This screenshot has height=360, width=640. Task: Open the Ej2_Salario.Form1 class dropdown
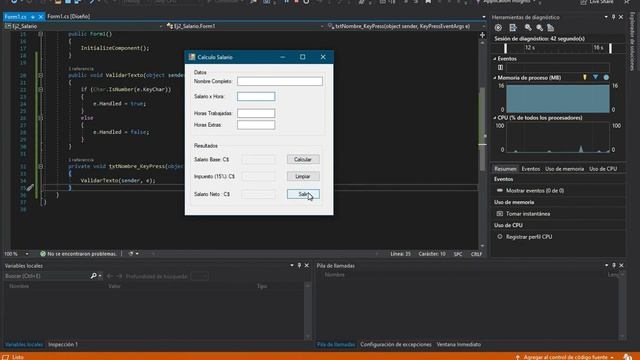pyautogui.click(x=322, y=26)
